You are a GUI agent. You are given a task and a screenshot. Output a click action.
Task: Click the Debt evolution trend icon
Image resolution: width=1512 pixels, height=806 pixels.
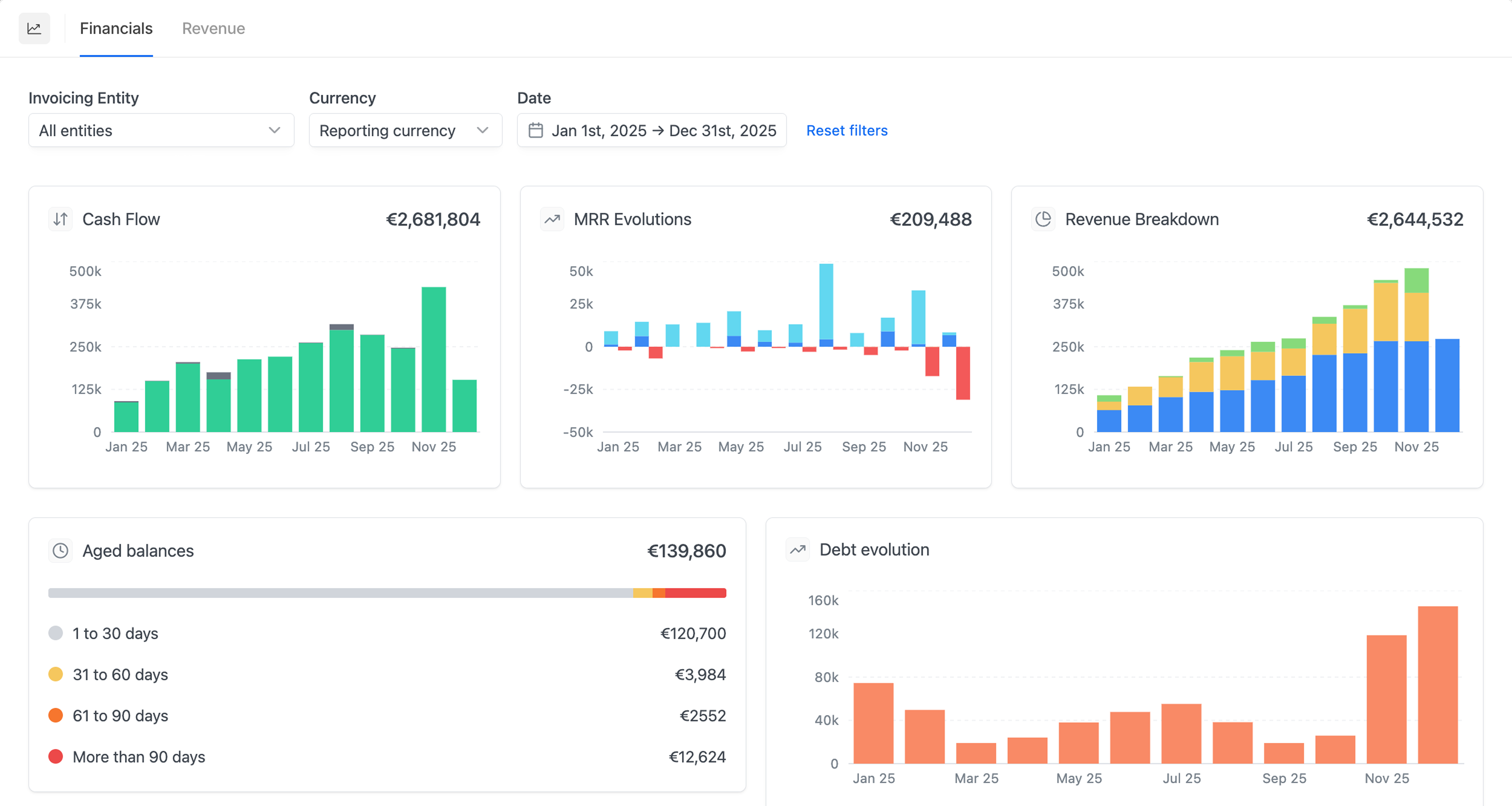[x=797, y=550]
